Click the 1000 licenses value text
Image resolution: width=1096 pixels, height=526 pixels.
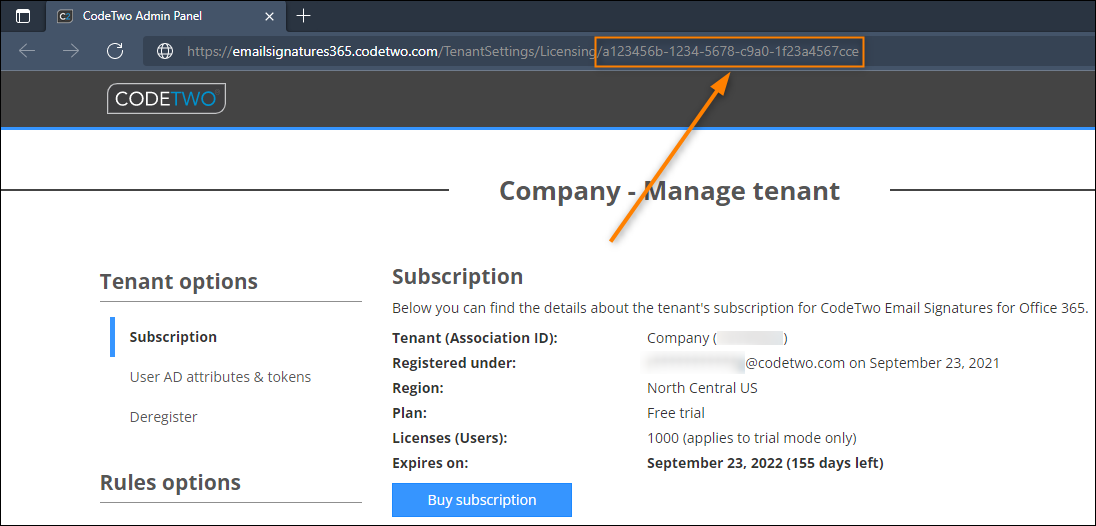752,439
